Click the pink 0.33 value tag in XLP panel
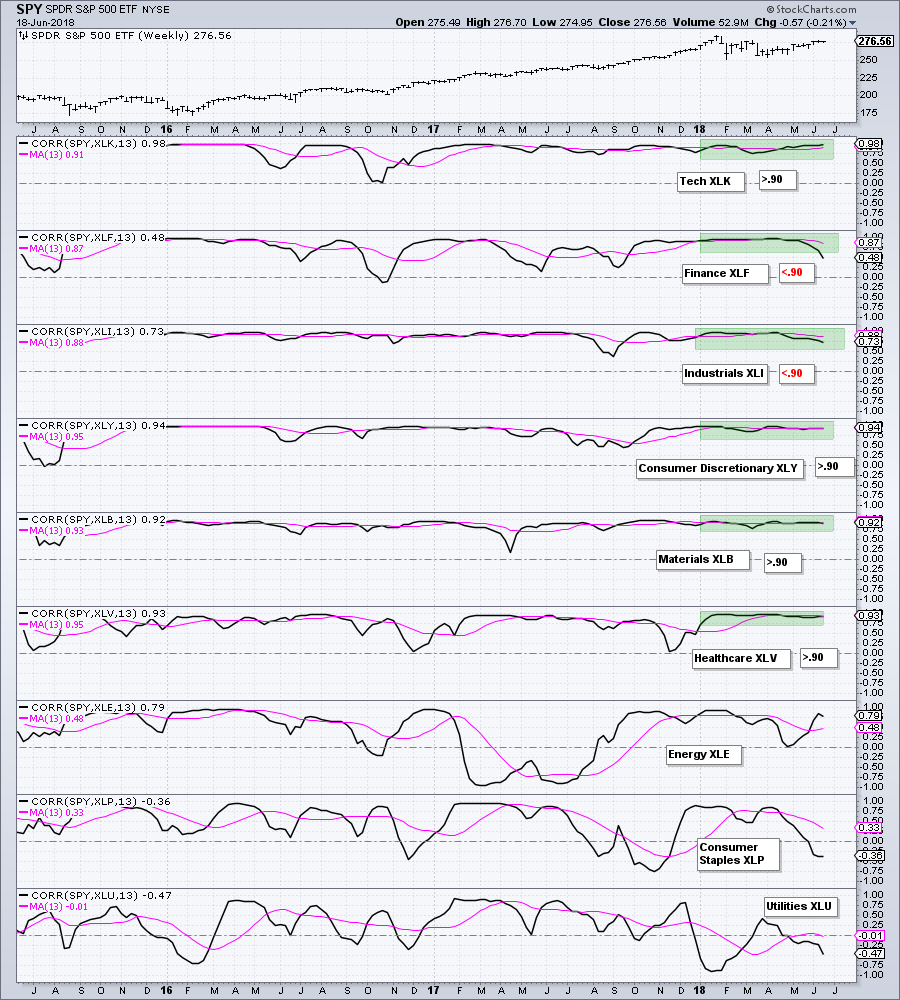The image size is (900, 1000). coord(869,828)
